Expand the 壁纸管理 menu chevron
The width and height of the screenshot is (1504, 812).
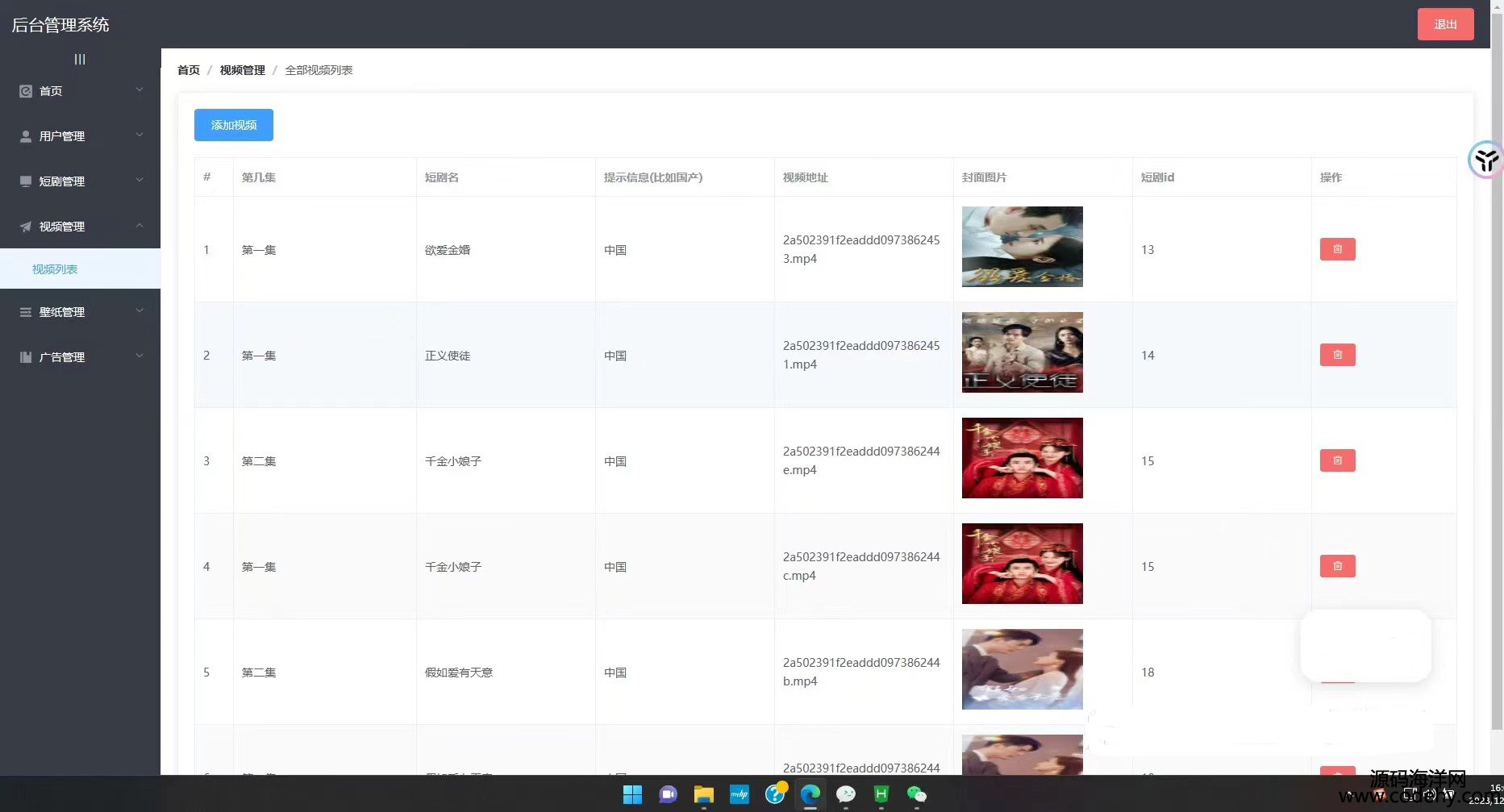tap(140, 311)
